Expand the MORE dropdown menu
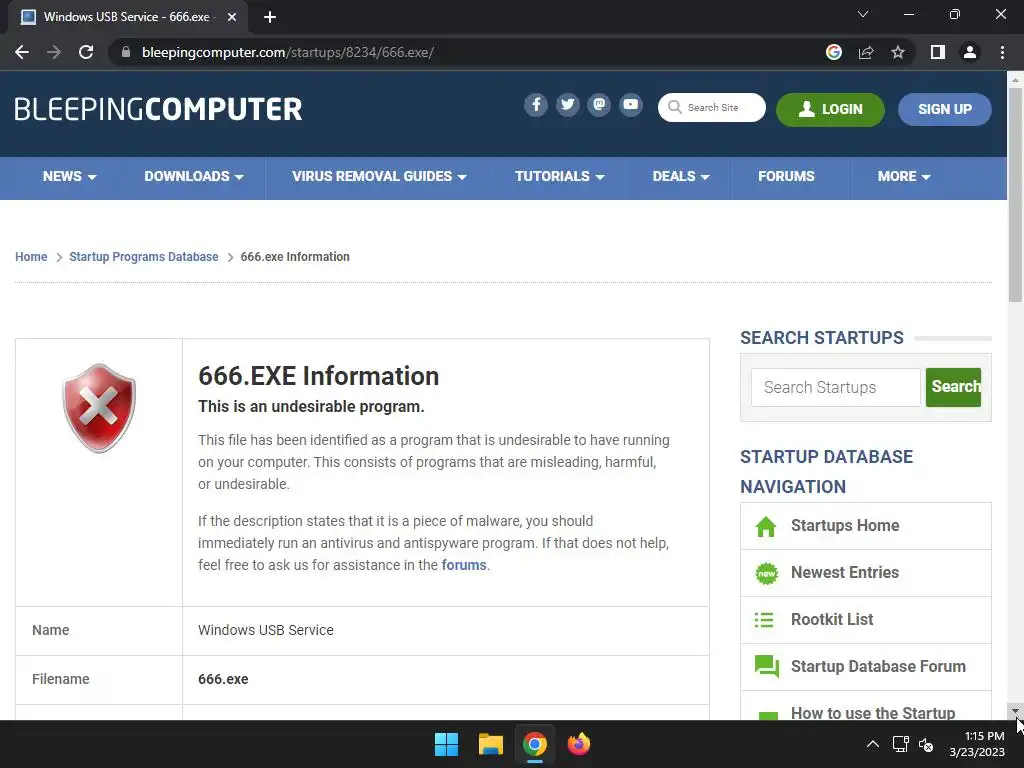 click(x=903, y=177)
